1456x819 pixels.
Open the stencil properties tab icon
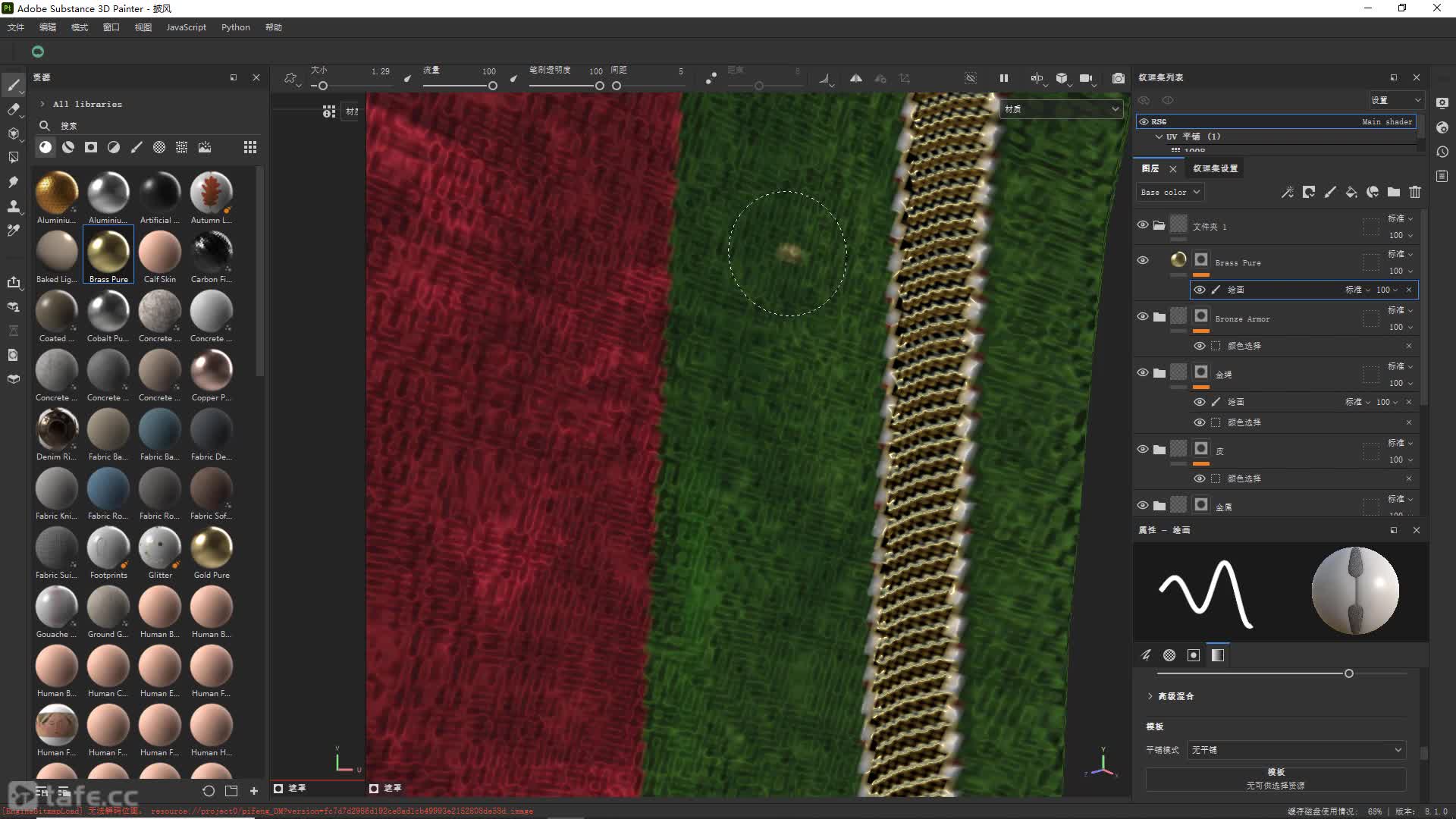[x=1194, y=655]
